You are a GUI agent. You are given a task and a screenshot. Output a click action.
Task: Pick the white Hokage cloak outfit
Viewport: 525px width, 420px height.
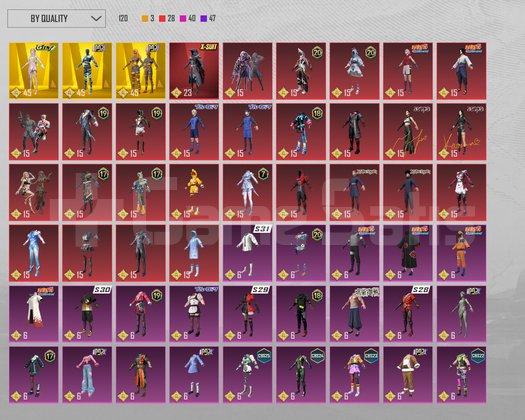[x=33, y=314]
